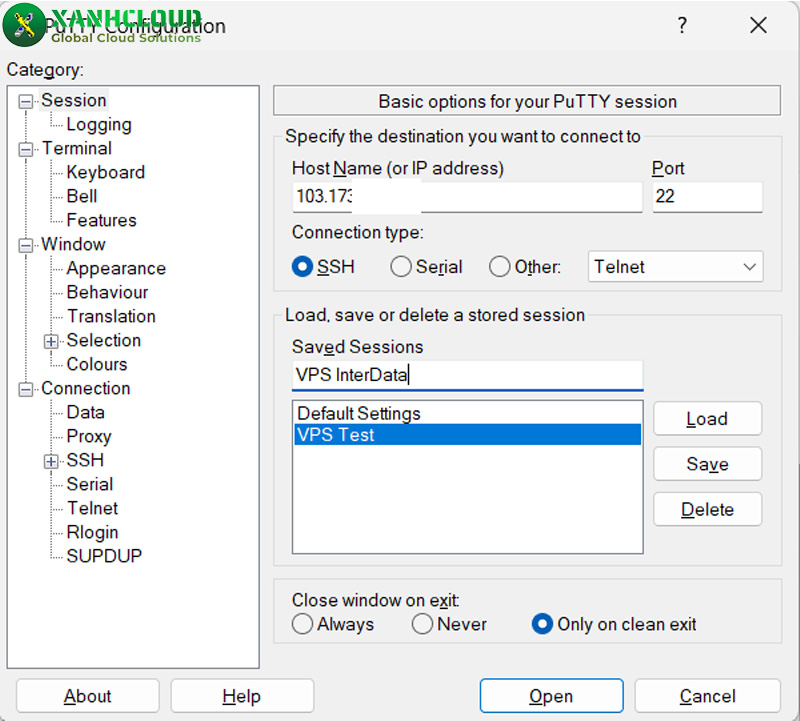Open the Telnet protocol dropdown
The image size is (800, 721).
pos(675,267)
